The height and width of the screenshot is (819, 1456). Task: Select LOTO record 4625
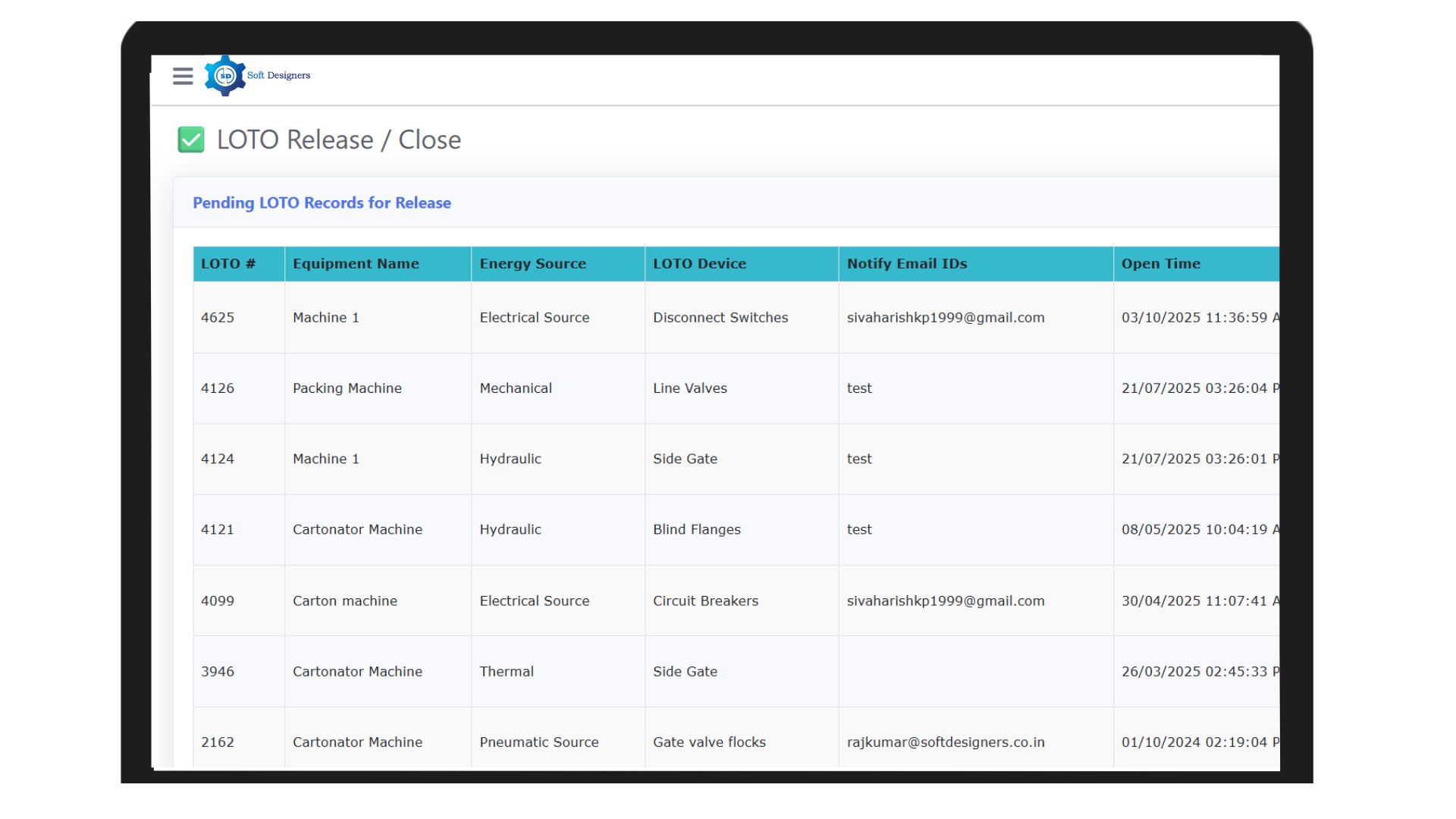pos(218,317)
